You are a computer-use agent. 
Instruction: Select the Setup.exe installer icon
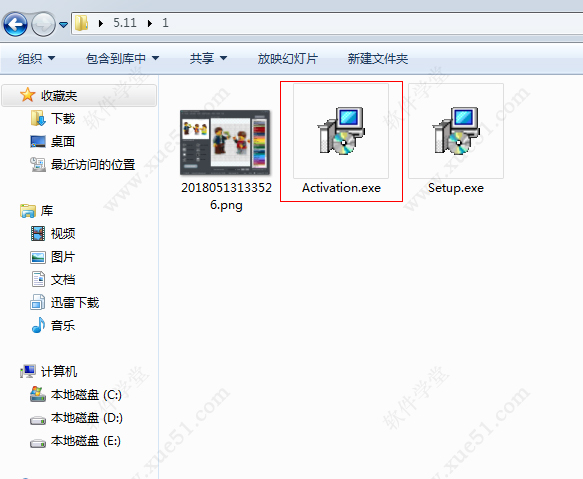click(456, 131)
